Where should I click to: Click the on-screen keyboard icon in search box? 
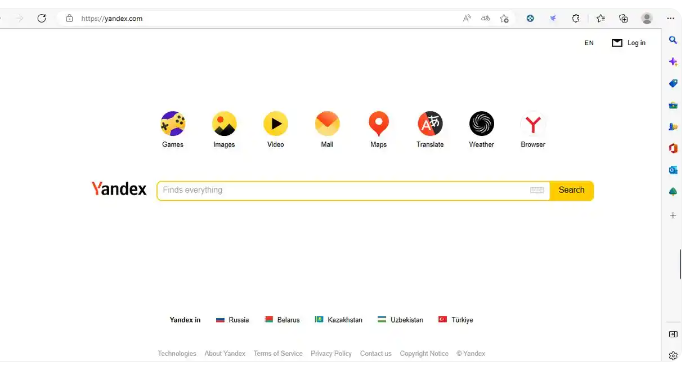[537, 190]
